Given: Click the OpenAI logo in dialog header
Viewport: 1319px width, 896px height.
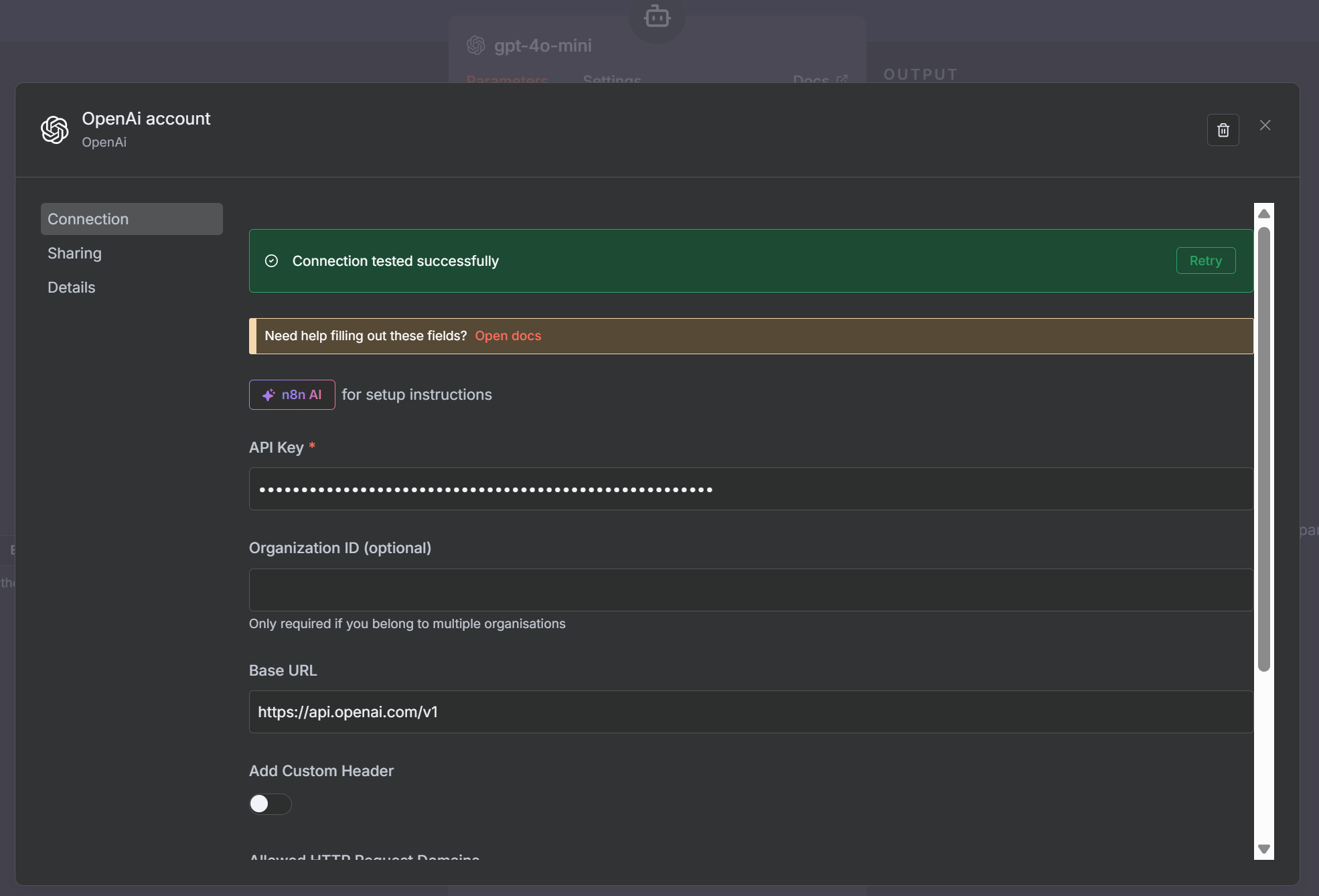Looking at the screenshot, I should pyautogui.click(x=55, y=130).
